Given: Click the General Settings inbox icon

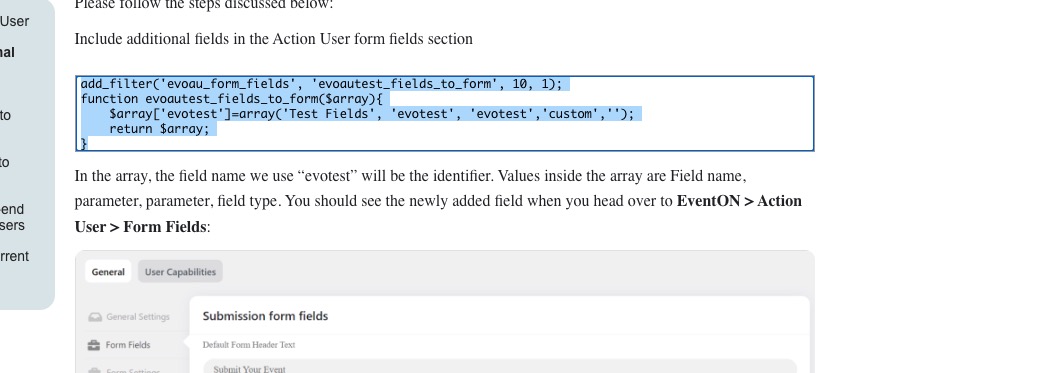Looking at the screenshot, I should 95,317.
